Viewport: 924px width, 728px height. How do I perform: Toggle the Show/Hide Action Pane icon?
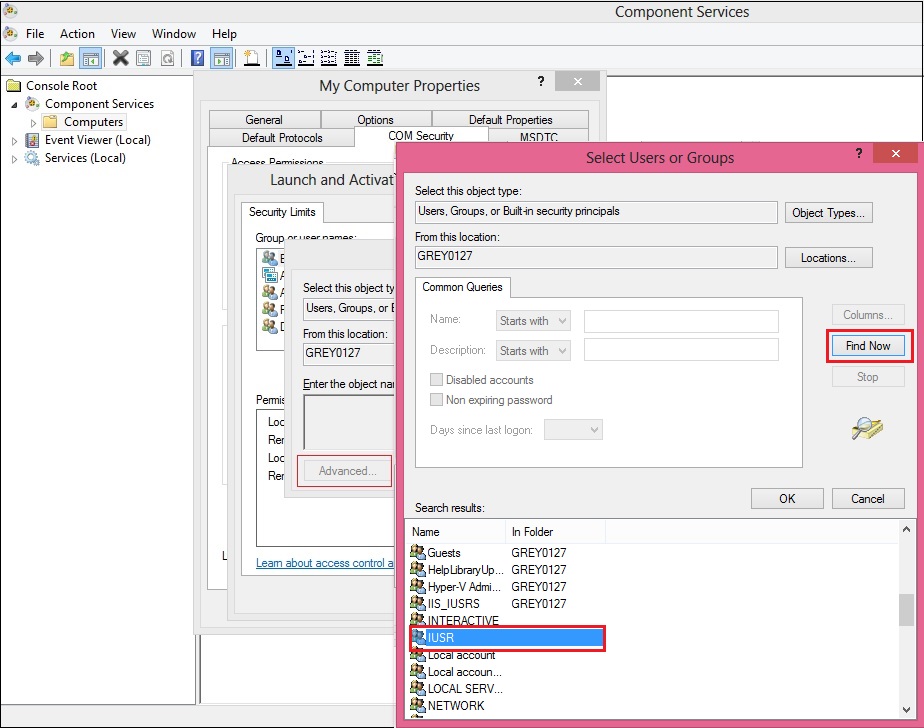click(222, 58)
